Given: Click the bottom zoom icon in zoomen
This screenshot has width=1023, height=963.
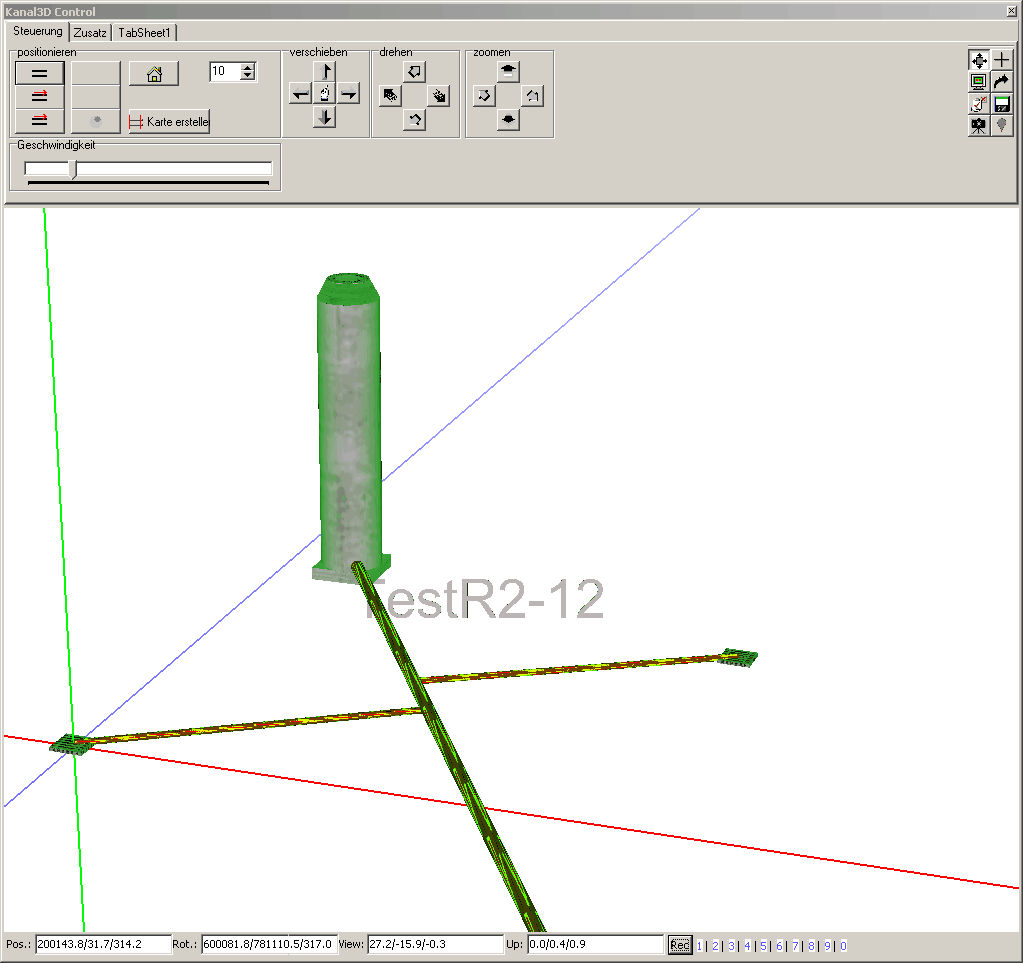Looking at the screenshot, I should click(x=509, y=119).
